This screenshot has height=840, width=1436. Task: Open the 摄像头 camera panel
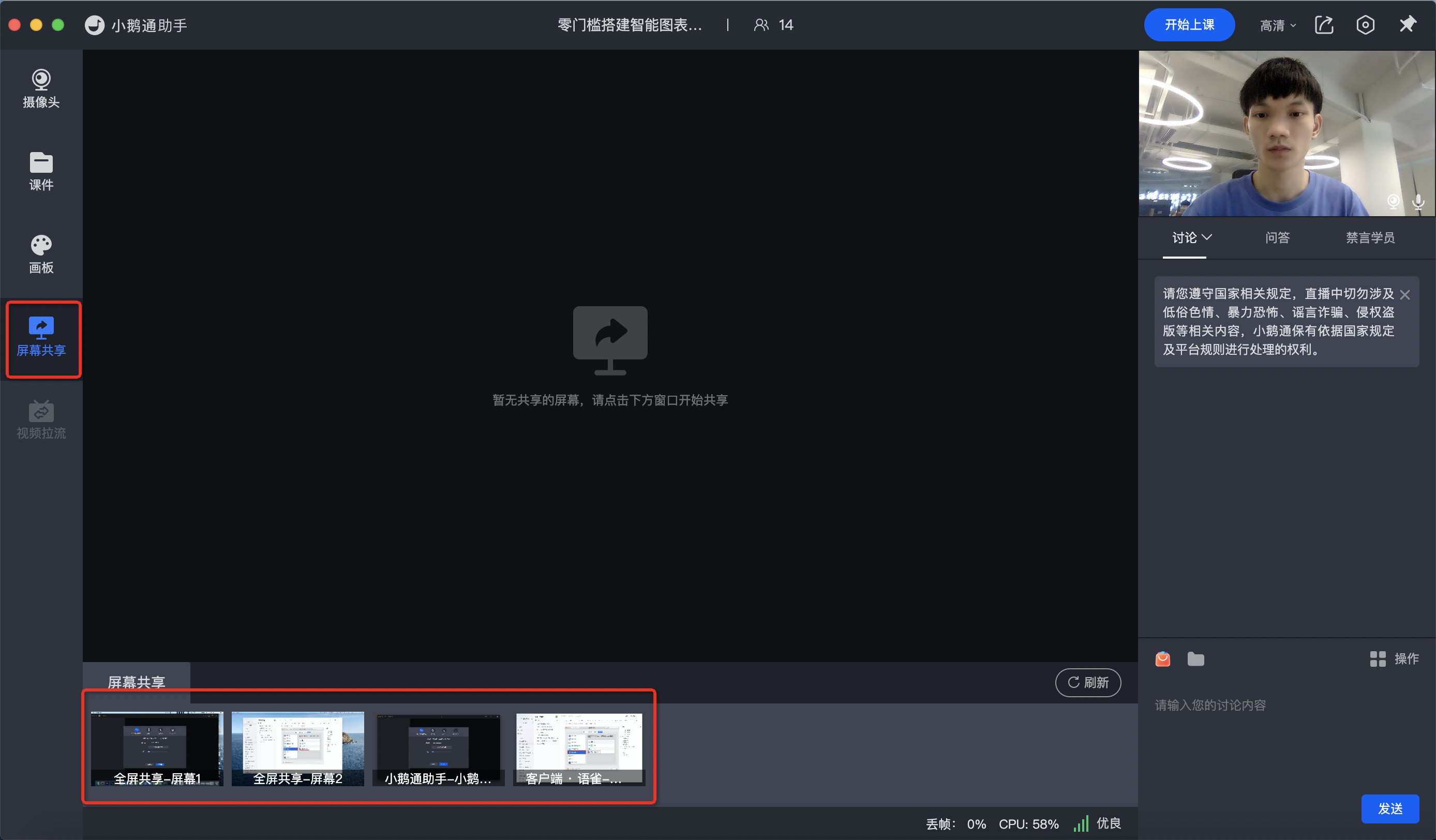(40, 88)
